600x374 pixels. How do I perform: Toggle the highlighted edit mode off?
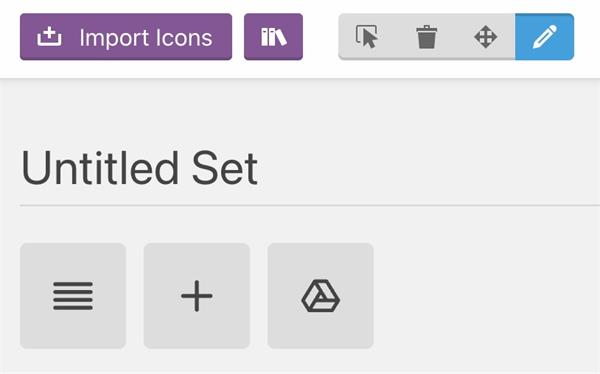click(545, 37)
